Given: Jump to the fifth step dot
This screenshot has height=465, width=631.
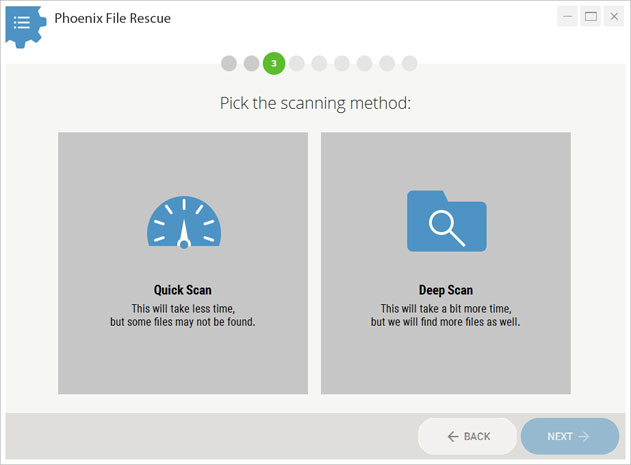Looking at the screenshot, I should [x=319, y=64].
